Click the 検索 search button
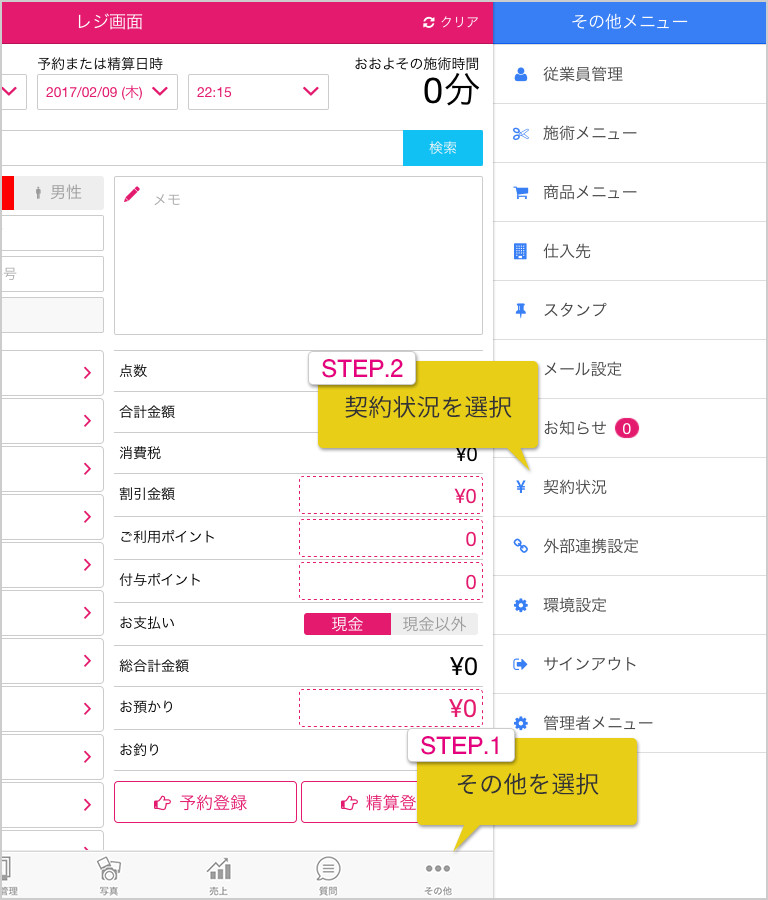Image resolution: width=768 pixels, height=900 pixels. point(443,148)
